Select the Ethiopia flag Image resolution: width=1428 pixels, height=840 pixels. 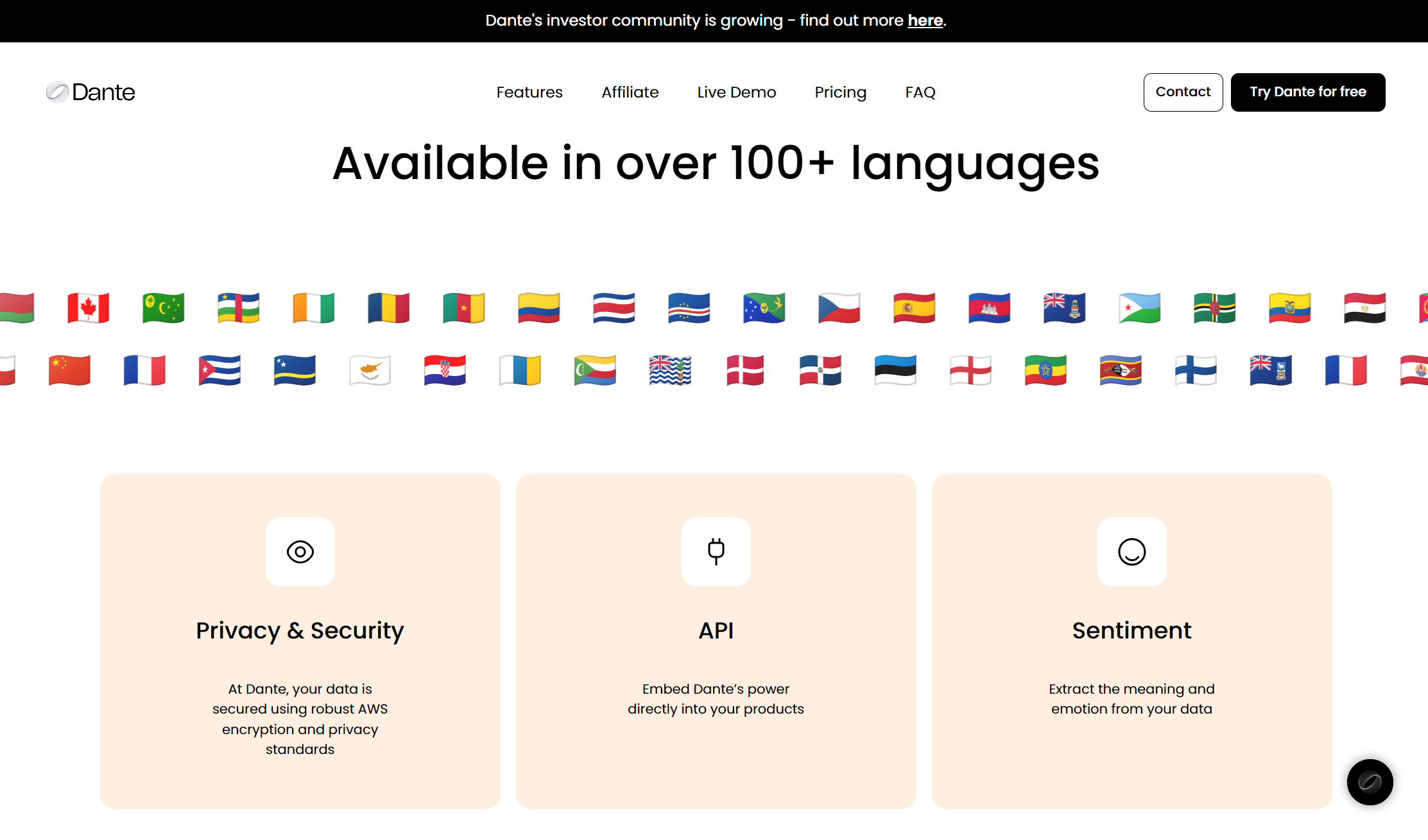[1046, 370]
